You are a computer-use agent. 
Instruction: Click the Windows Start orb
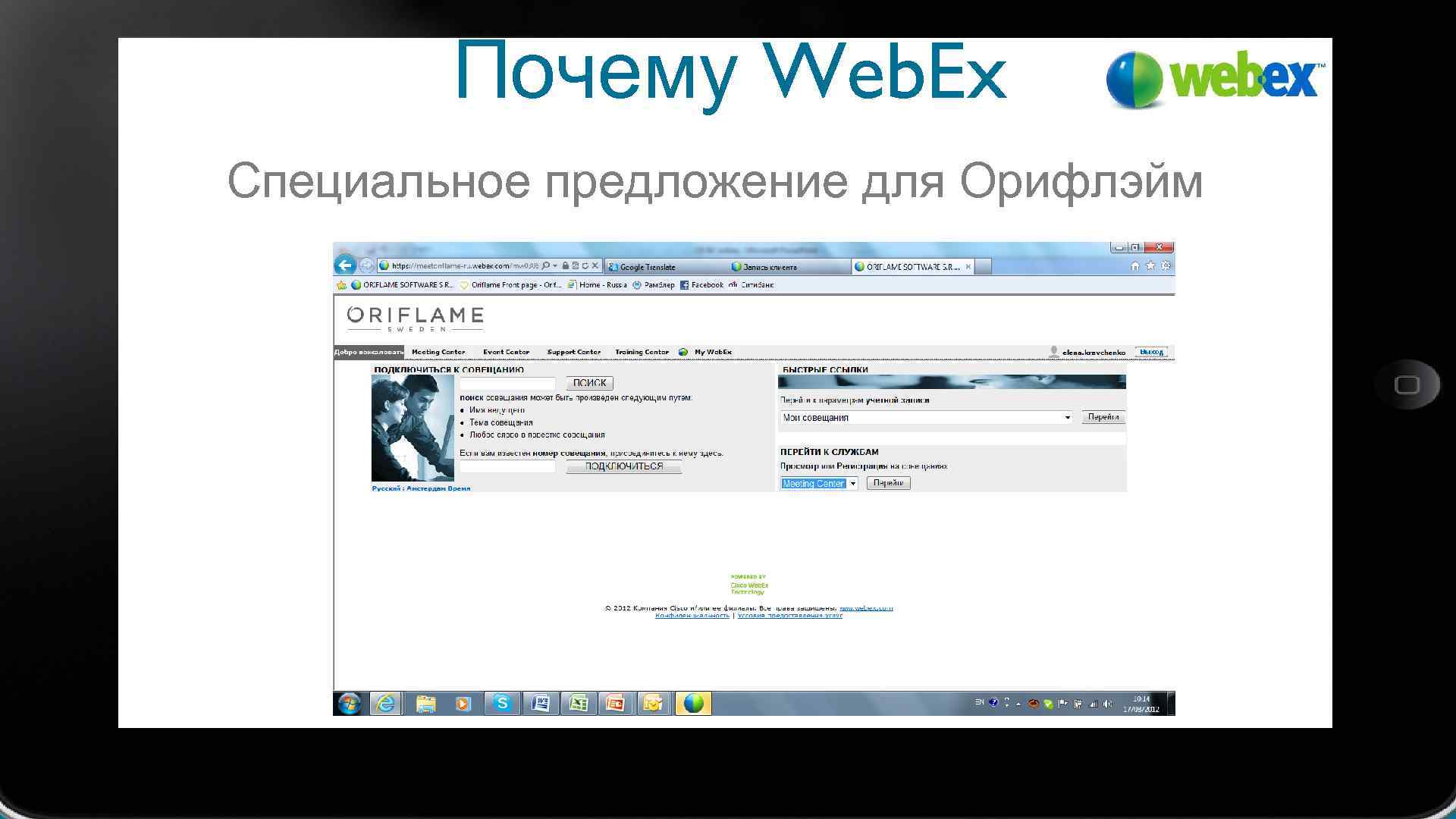pos(350,704)
